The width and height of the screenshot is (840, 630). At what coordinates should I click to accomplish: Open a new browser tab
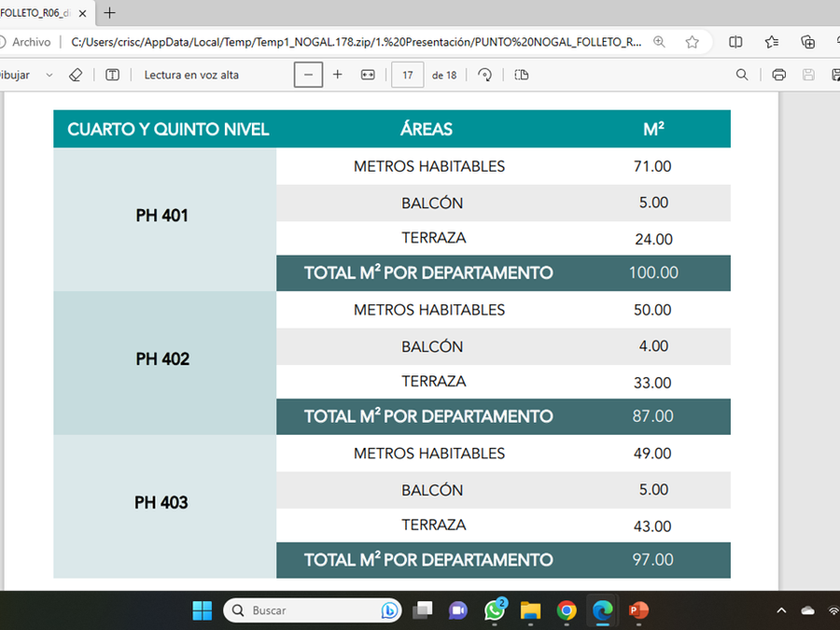click(x=110, y=13)
